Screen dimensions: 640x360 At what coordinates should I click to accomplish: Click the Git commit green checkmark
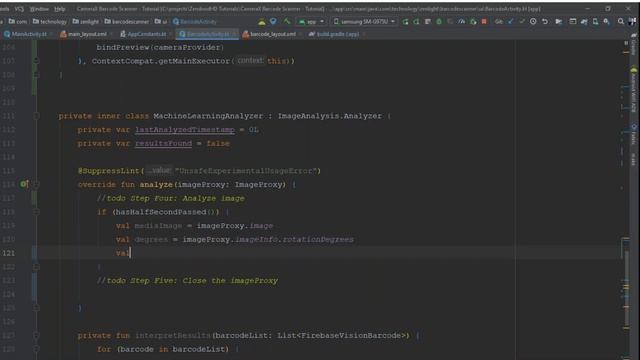pyautogui.click(x=522, y=21)
